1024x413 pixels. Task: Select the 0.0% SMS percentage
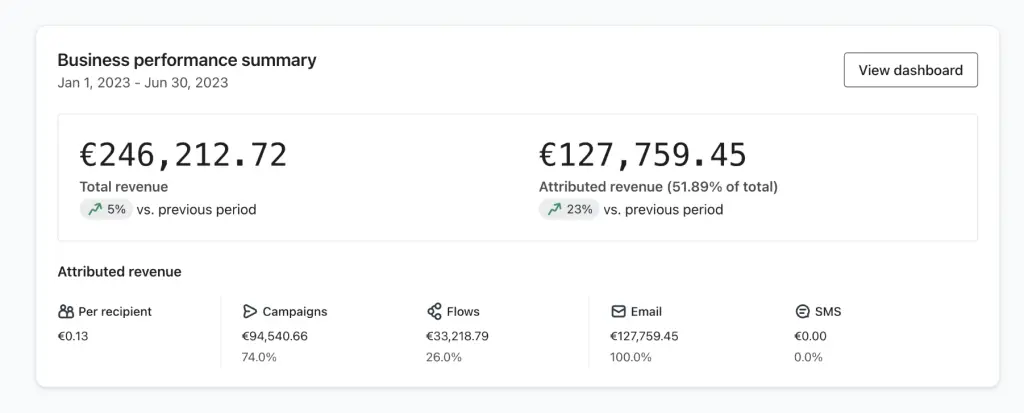pos(808,357)
